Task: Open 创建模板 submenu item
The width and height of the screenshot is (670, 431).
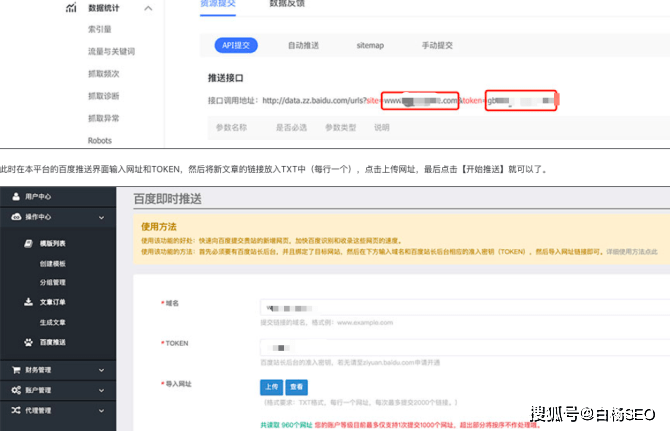Action: (x=53, y=264)
